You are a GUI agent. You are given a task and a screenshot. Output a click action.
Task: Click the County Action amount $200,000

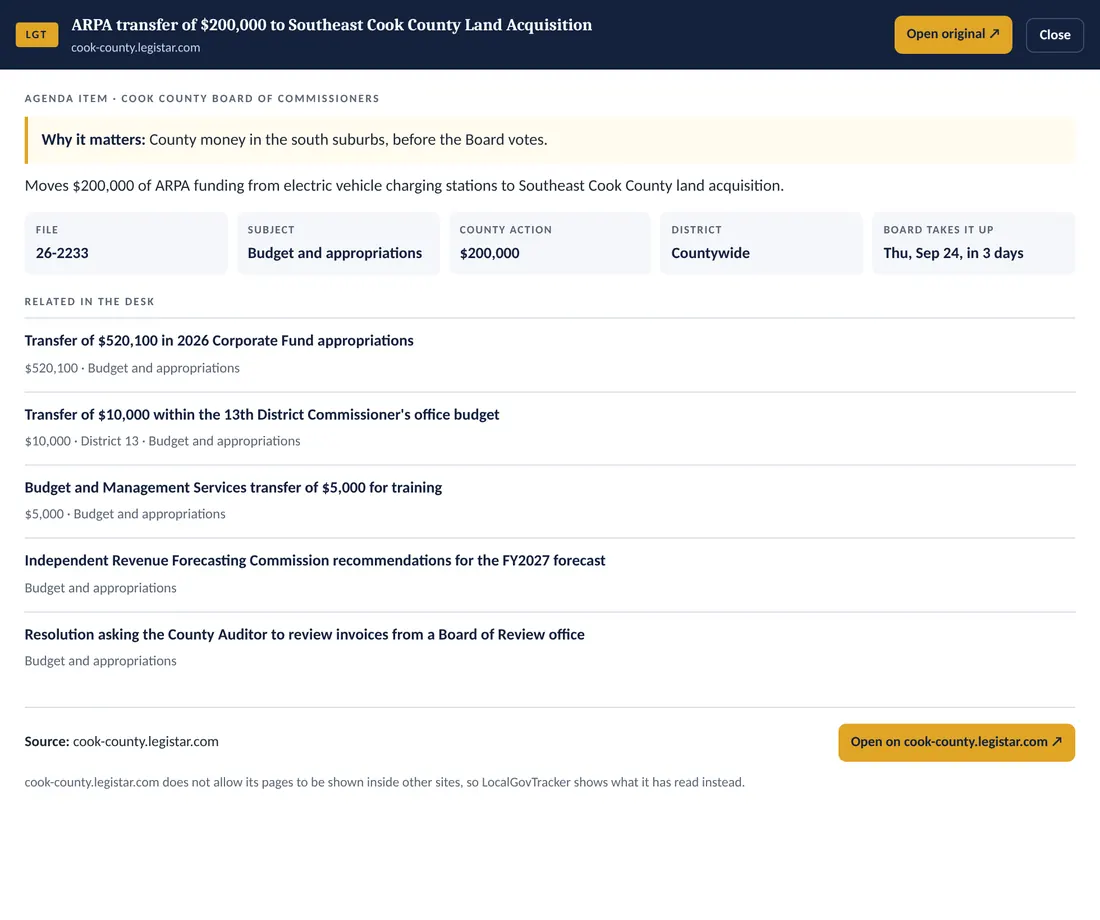coord(490,253)
